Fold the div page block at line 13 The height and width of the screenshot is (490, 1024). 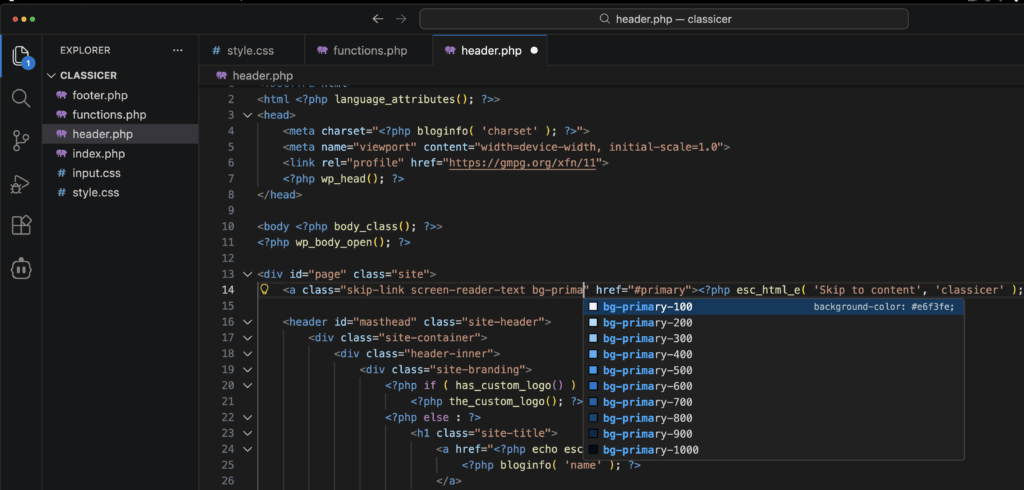pos(247,274)
